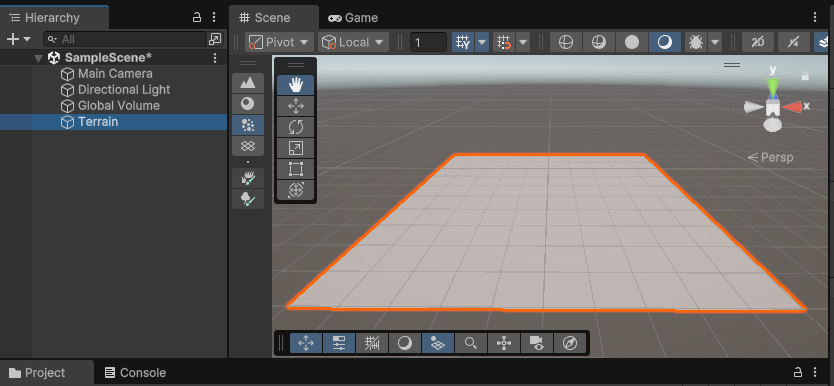Screen dimensions: 834x386
Task: Open the debug draw mode dropdown arrow
Action: pyautogui.click(x=715, y=42)
